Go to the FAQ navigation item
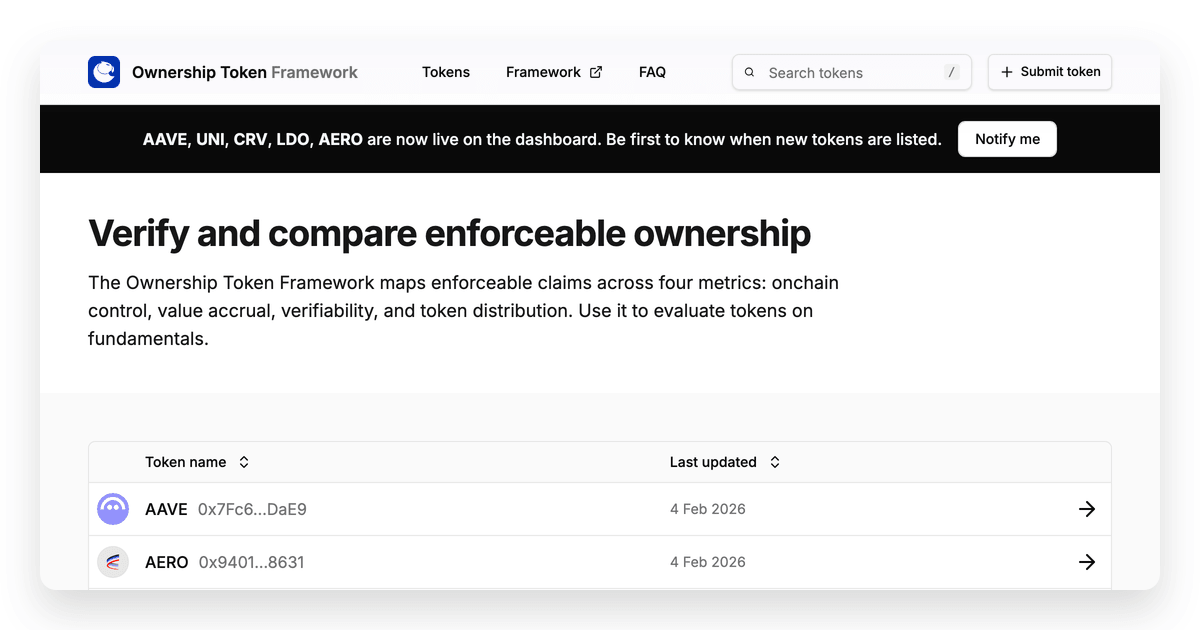The height and width of the screenshot is (630, 1200). 652,72
